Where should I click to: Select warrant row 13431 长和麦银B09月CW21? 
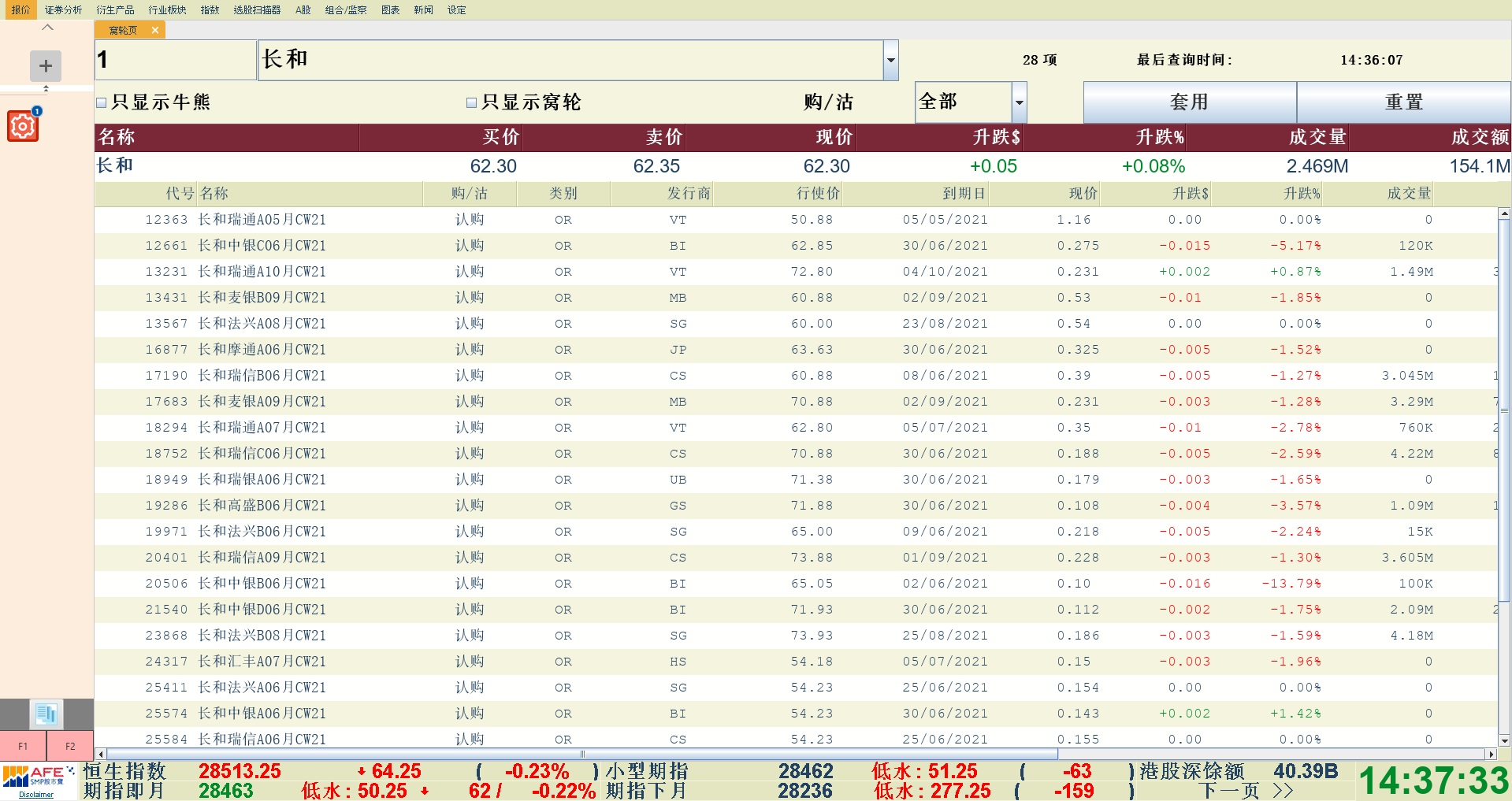pos(796,298)
